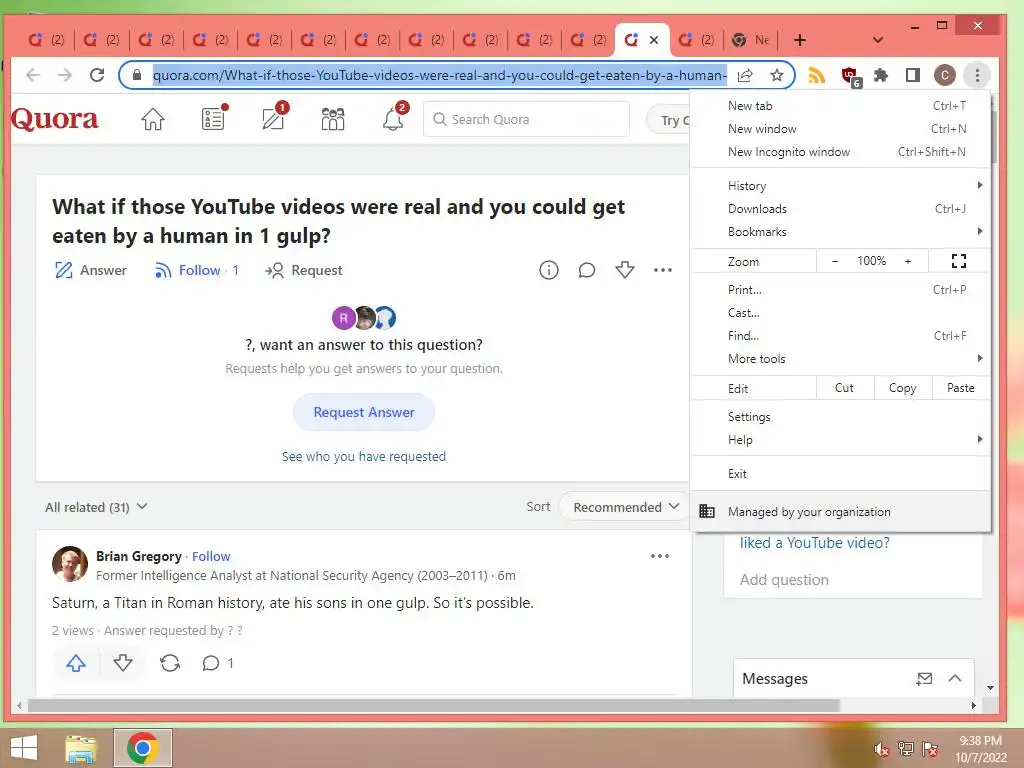Downvote the question with arrow icon
1024x768 pixels.
pyautogui.click(x=625, y=270)
